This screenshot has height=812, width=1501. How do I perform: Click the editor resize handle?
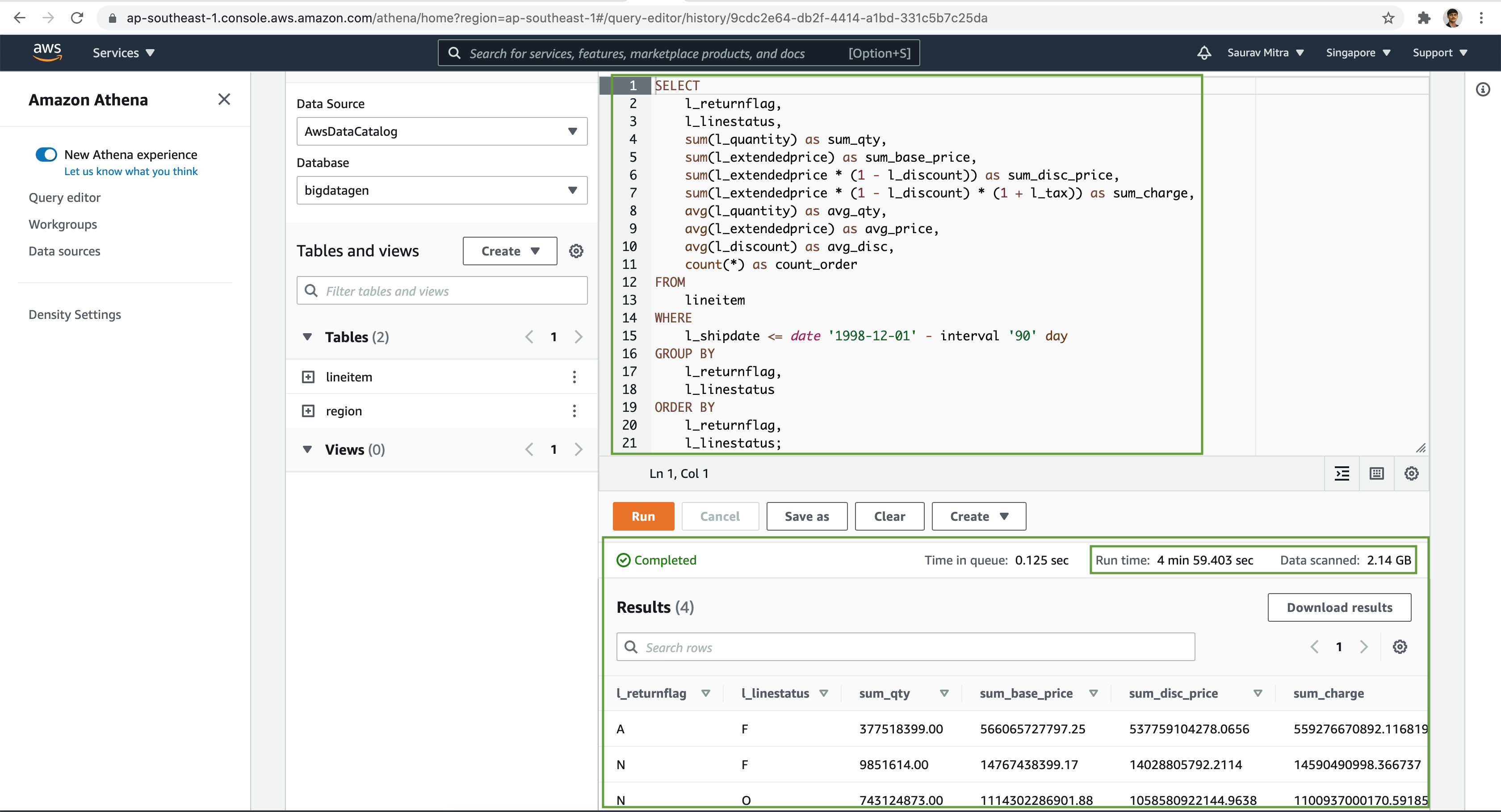point(1421,448)
